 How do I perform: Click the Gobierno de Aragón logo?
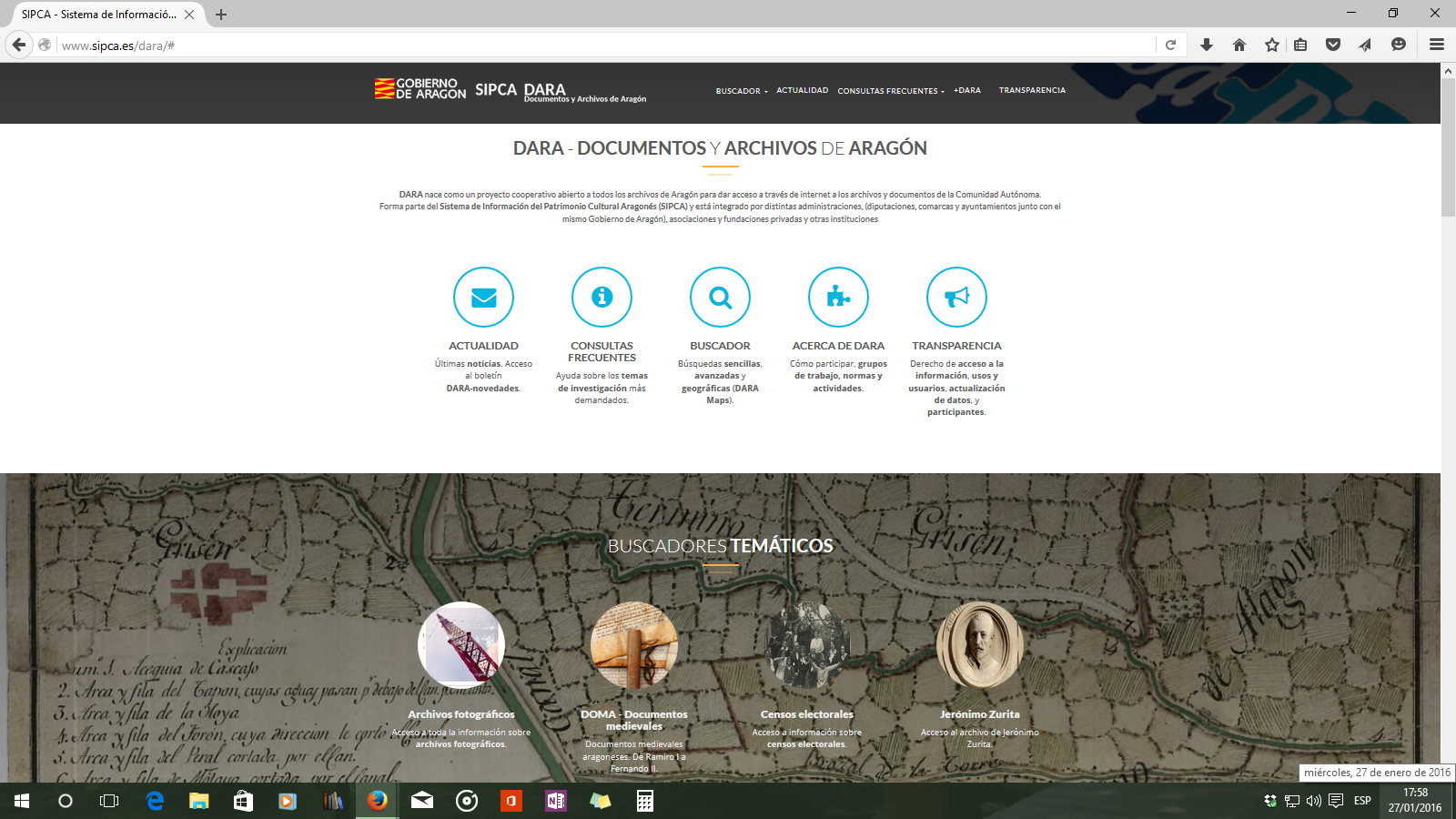tap(420, 88)
